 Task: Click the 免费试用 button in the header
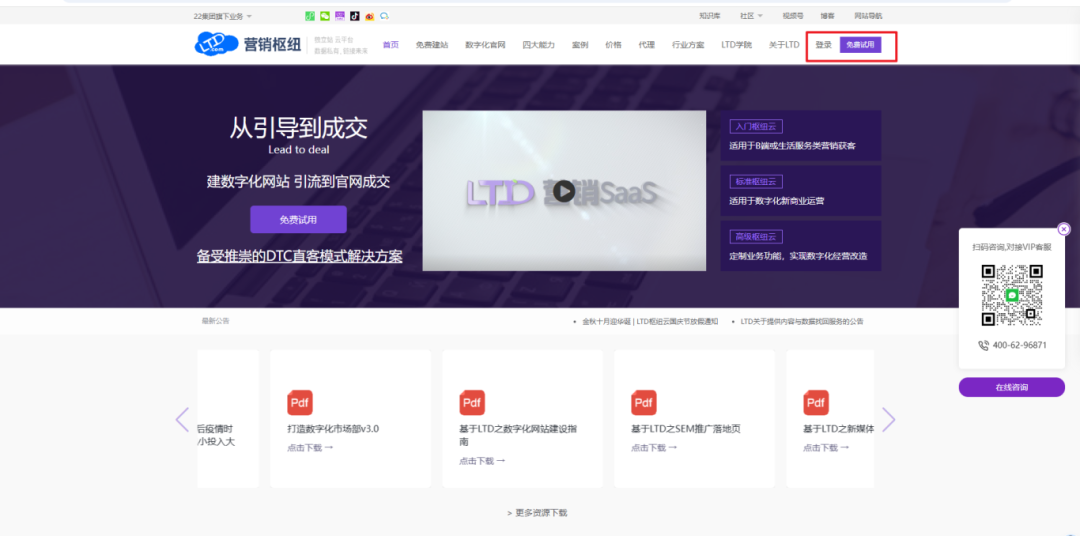860,45
